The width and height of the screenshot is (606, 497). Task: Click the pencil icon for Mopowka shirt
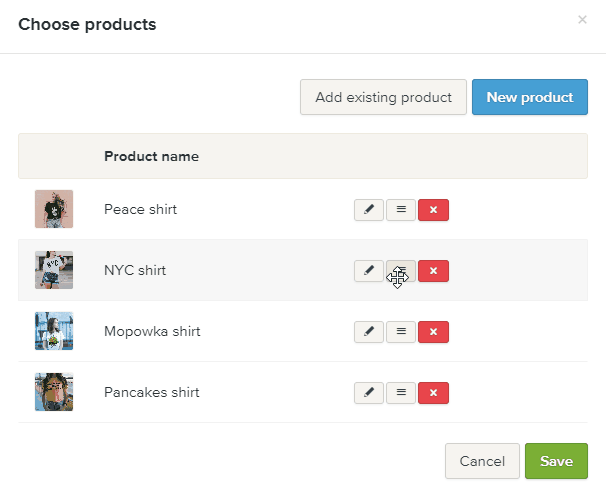[369, 332]
